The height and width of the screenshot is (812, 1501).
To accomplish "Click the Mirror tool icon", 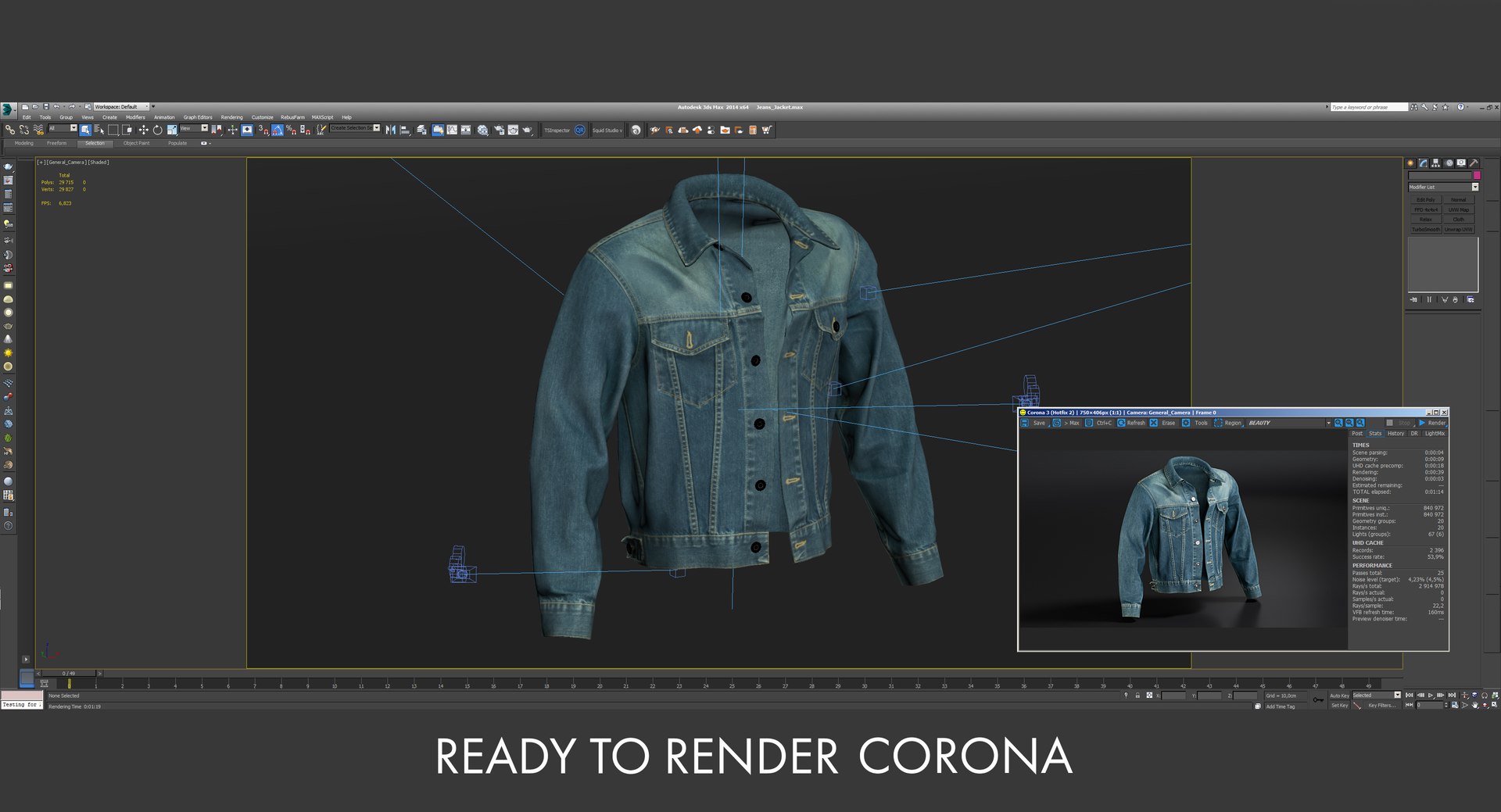I will point(390,130).
